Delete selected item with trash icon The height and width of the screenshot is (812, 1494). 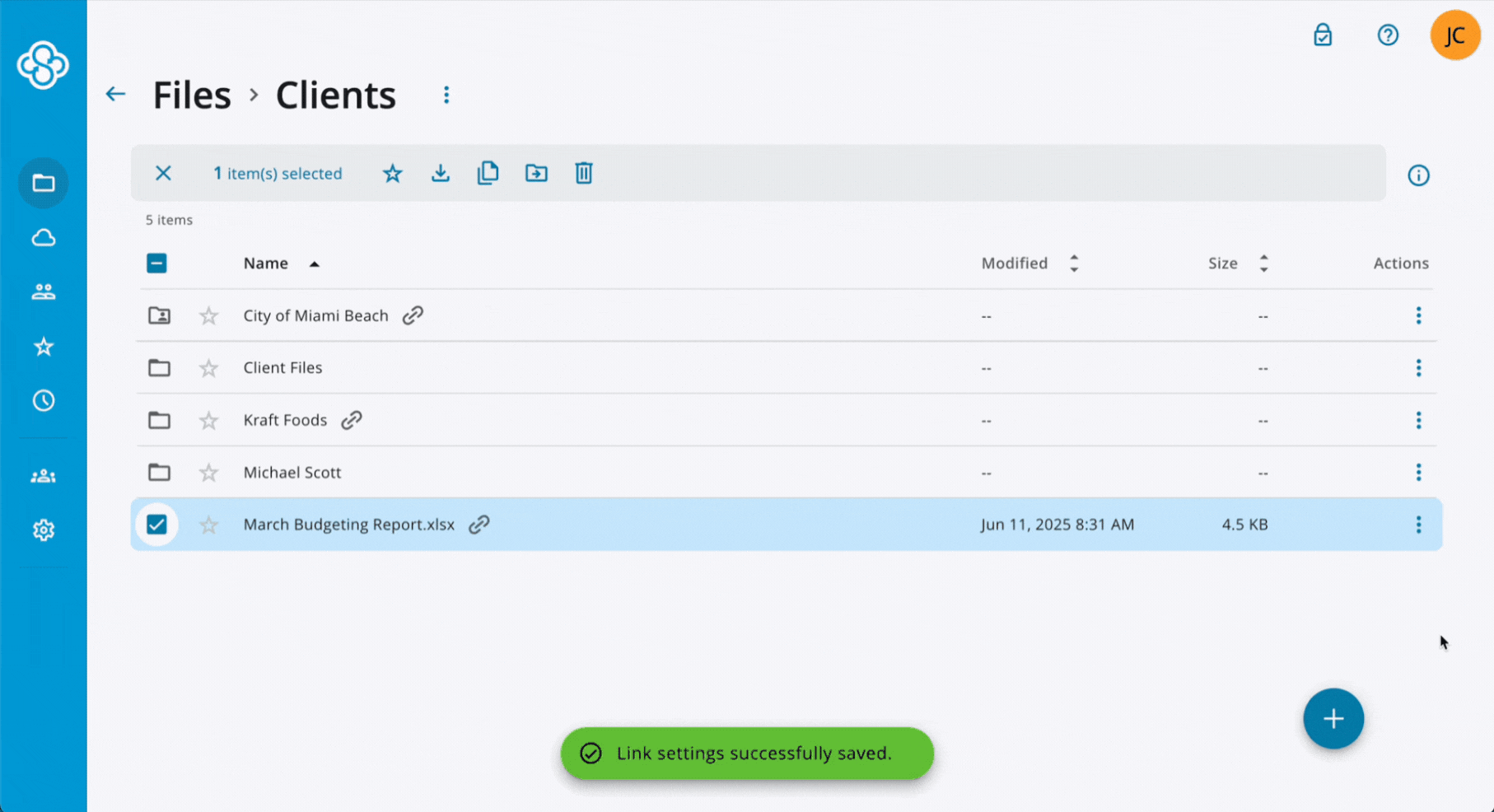(584, 173)
